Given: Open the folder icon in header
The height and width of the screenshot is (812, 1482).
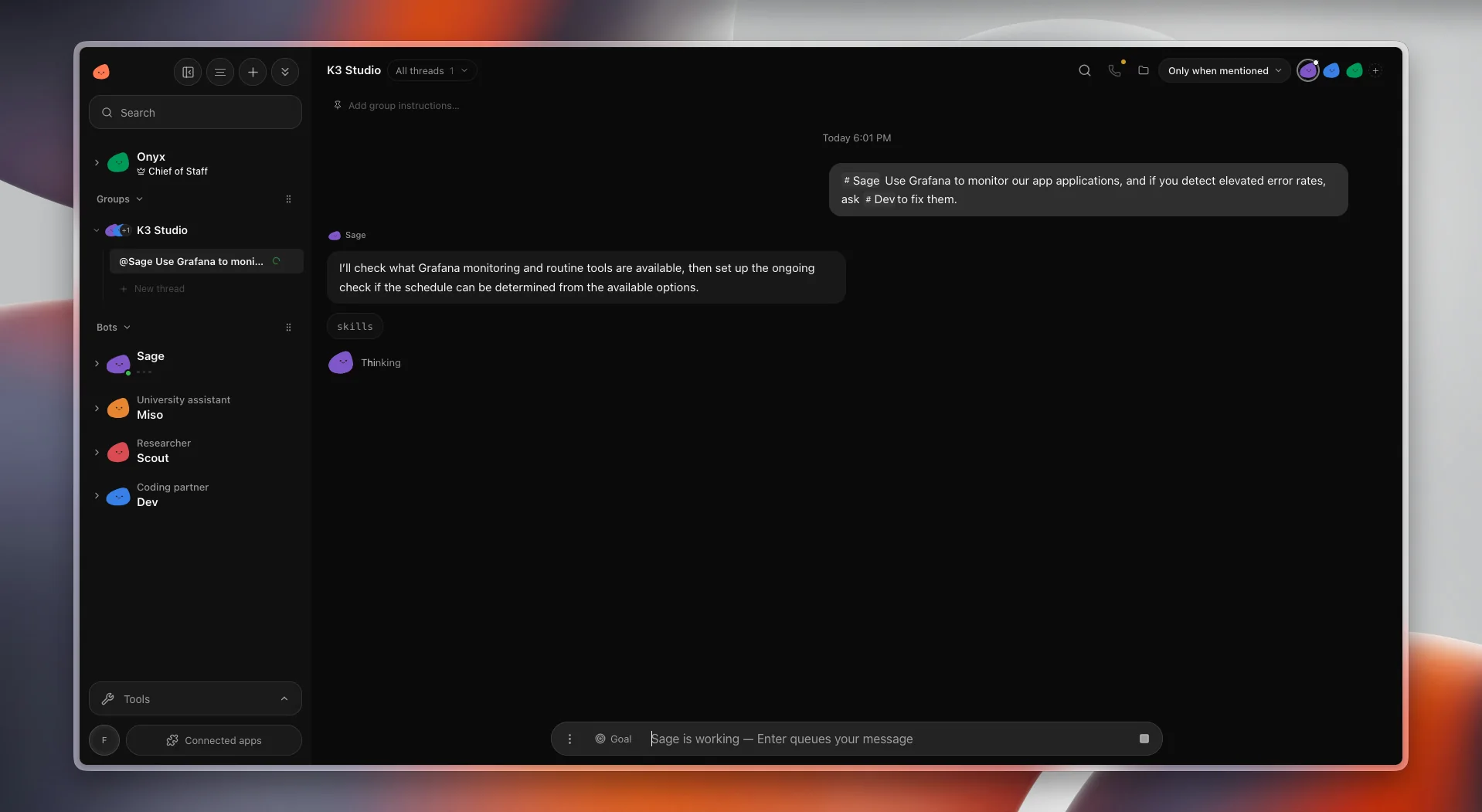Looking at the screenshot, I should point(1144,70).
